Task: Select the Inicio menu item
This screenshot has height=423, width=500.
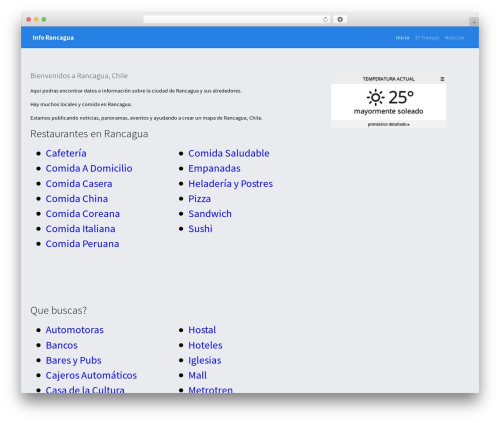Action: tap(402, 38)
